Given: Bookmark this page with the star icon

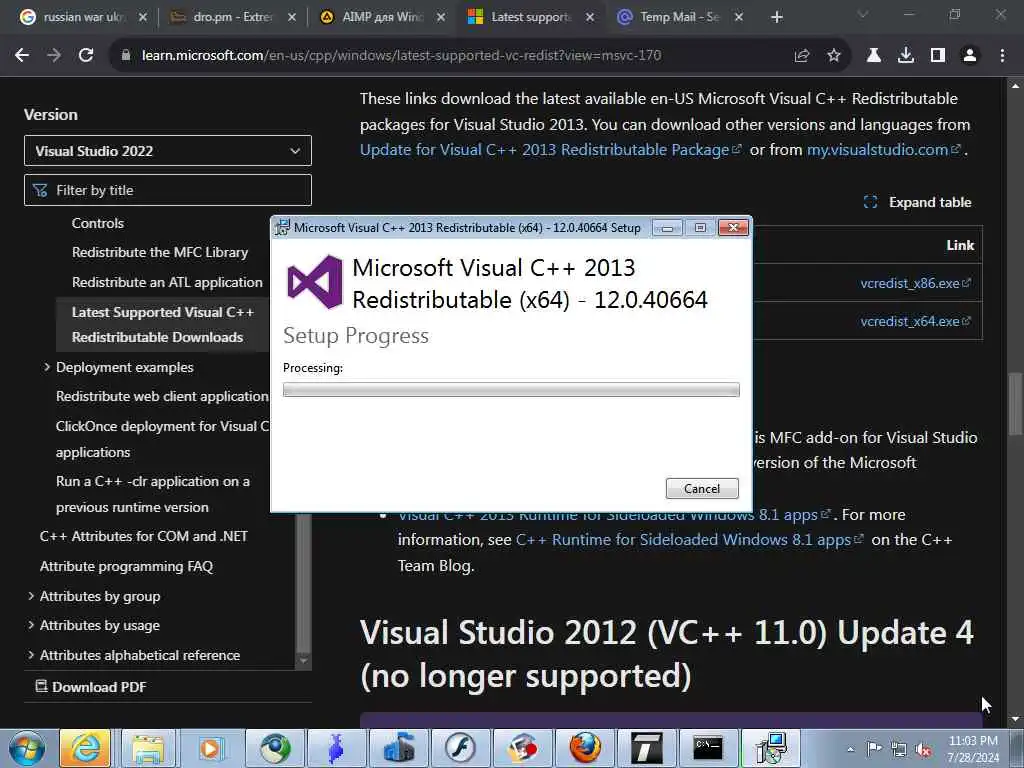Looking at the screenshot, I should (834, 56).
